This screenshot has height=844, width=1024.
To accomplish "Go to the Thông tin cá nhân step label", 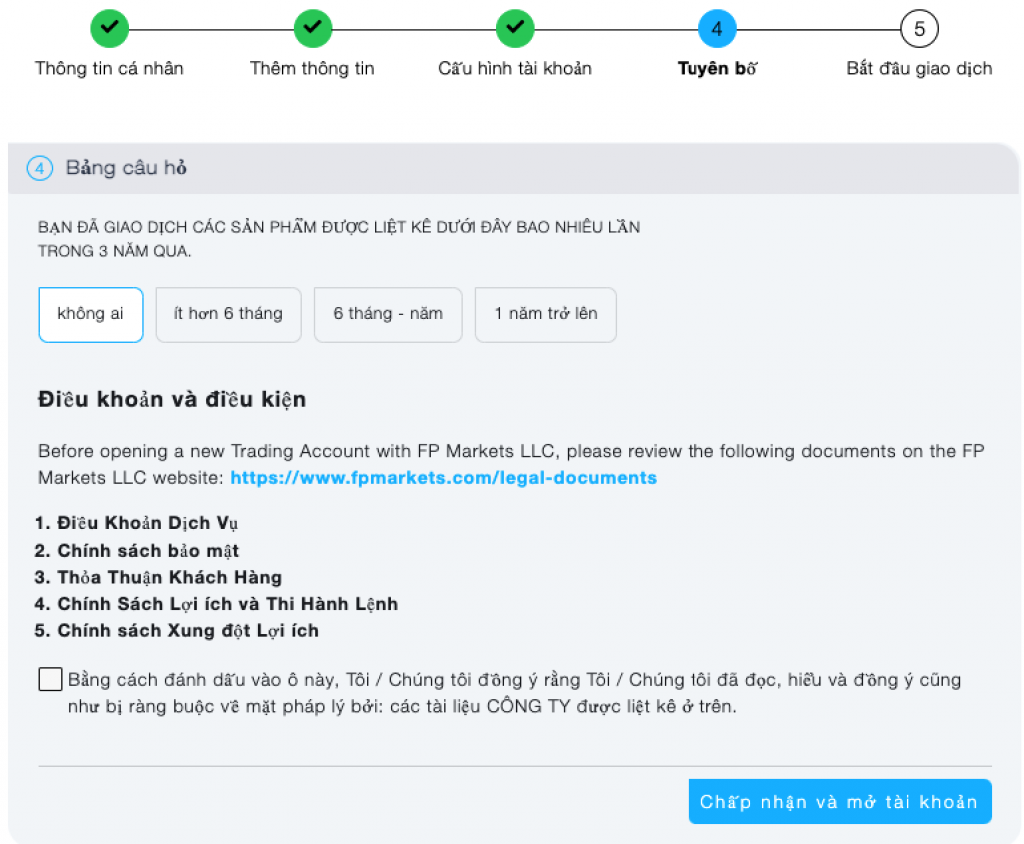I will click(x=109, y=69).
